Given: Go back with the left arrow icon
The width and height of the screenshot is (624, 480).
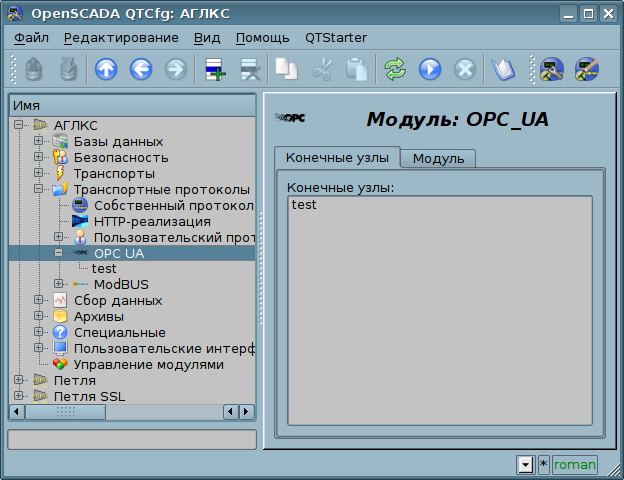Looking at the screenshot, I should pos(141,69).
